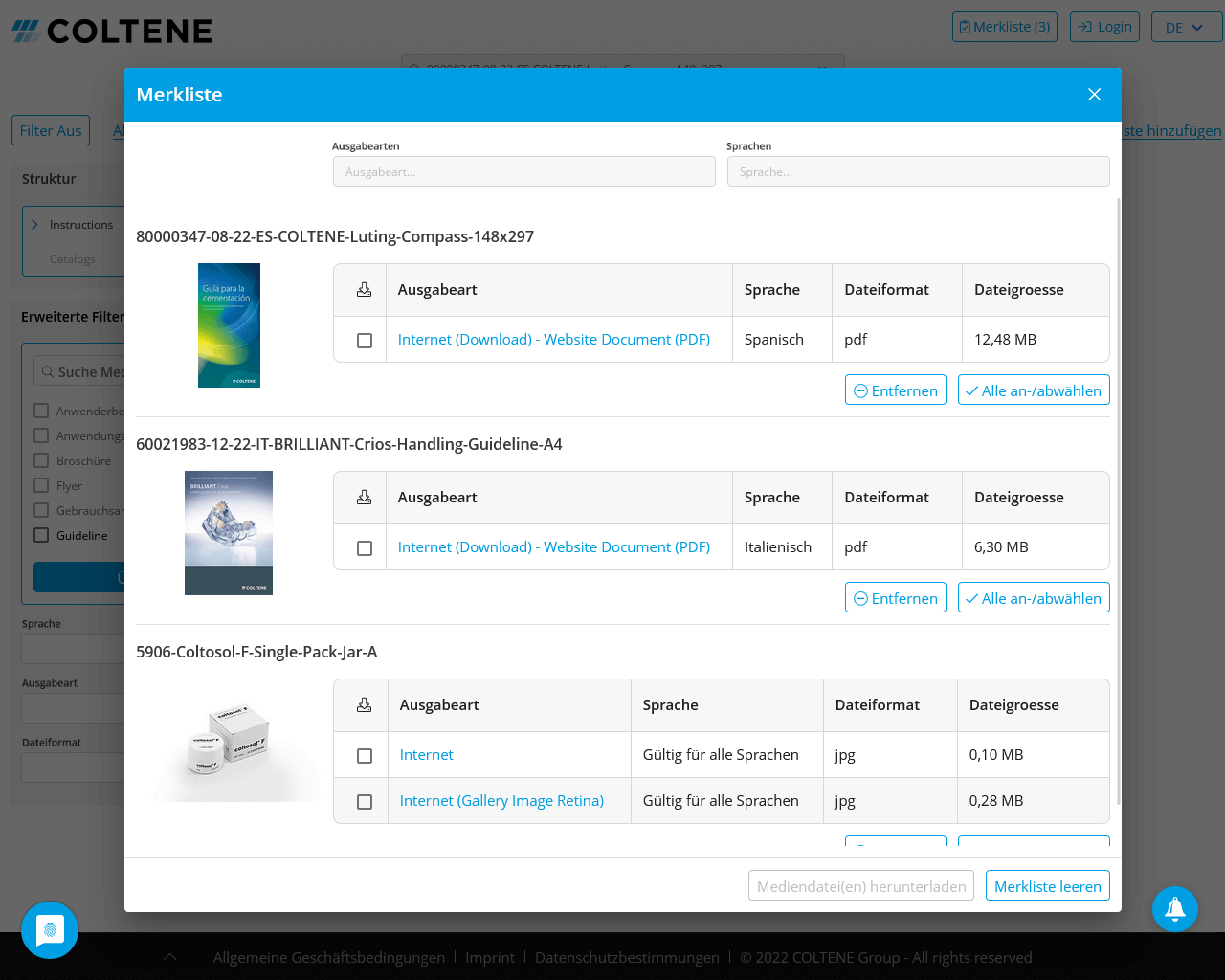
Task: Tick the 'Internet (Gallery Image Retina)' checkbox
Action: [365, 802]
